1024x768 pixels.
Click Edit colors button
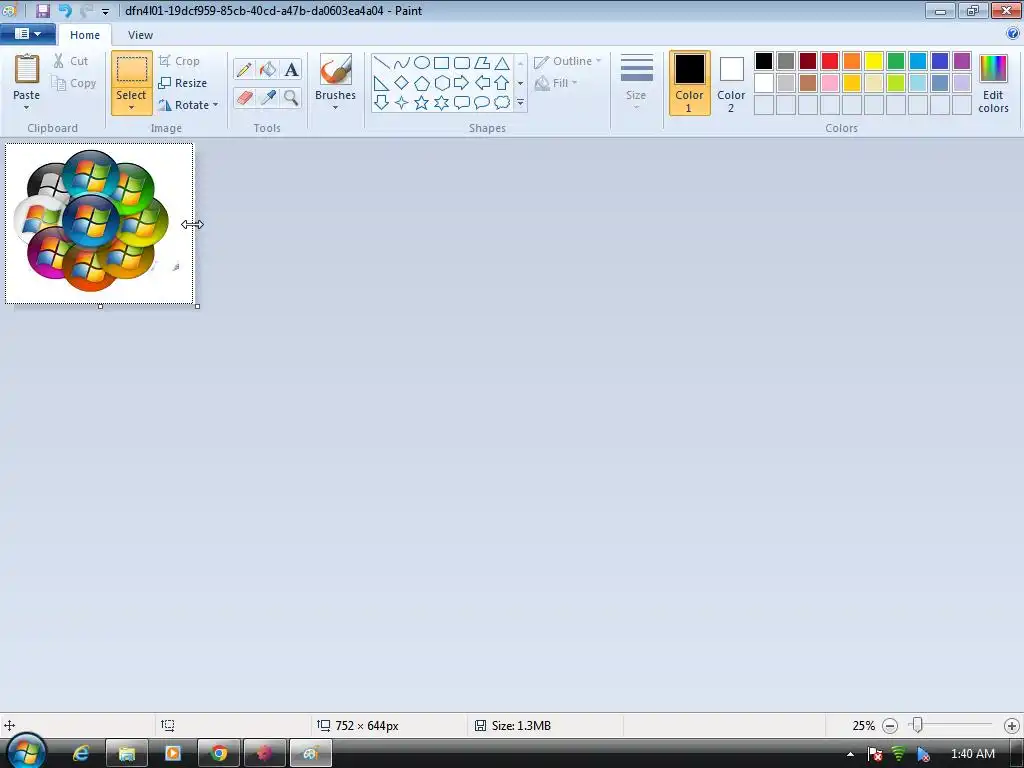pos(993,84)
